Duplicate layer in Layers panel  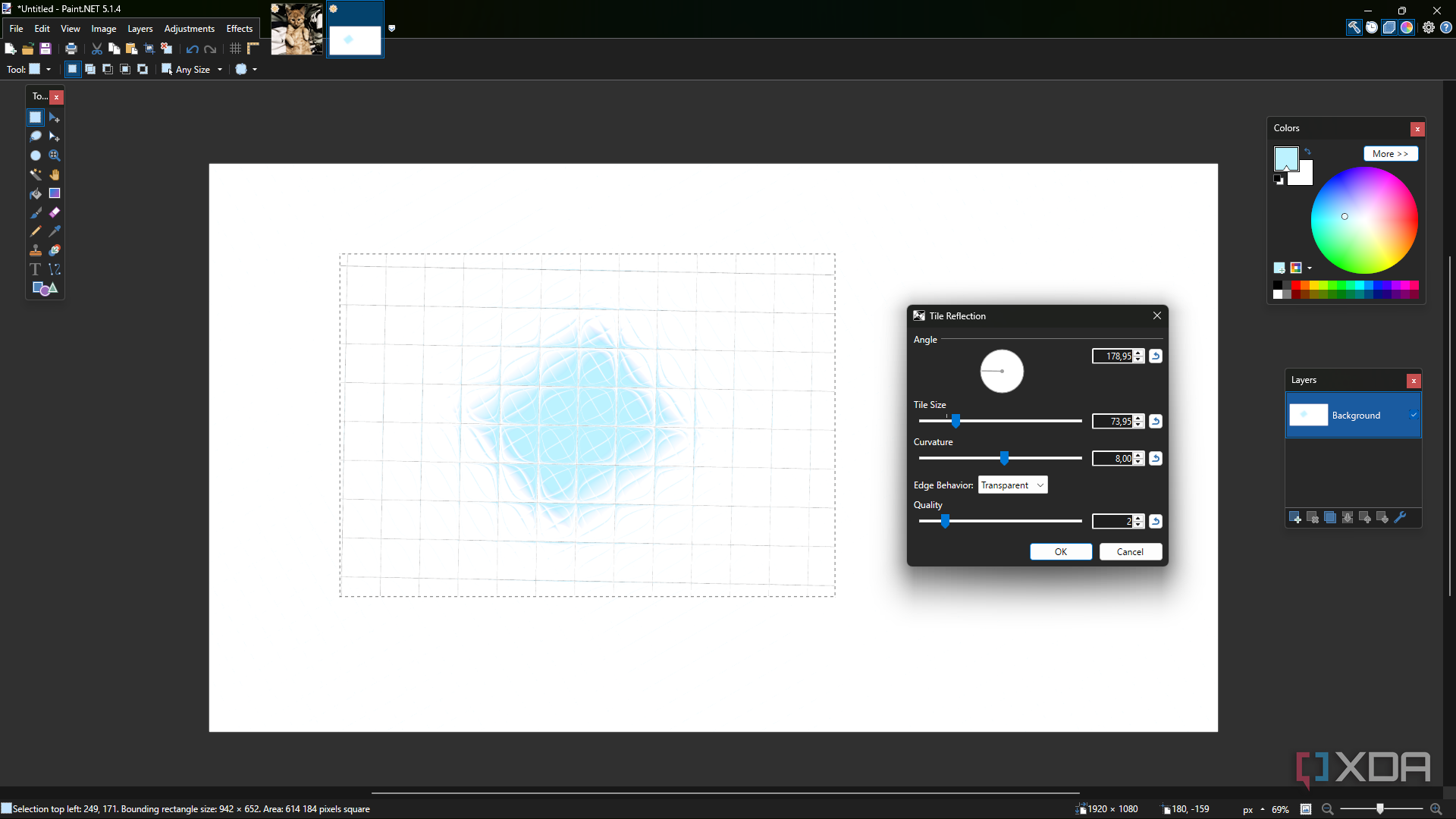pos(1330,517)
